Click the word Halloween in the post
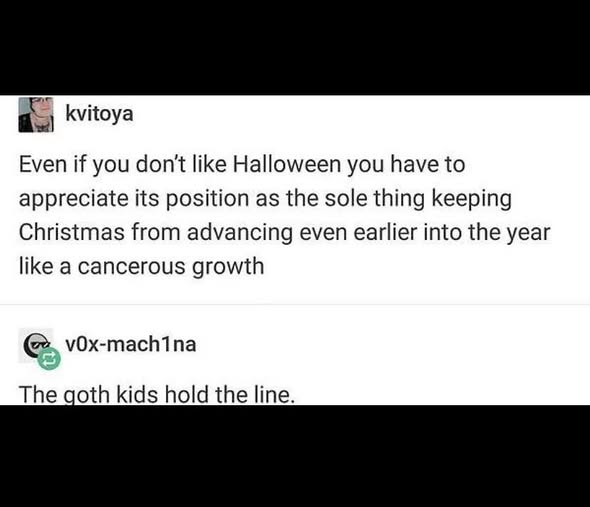 pyautogui.click(x=286, y=164)
